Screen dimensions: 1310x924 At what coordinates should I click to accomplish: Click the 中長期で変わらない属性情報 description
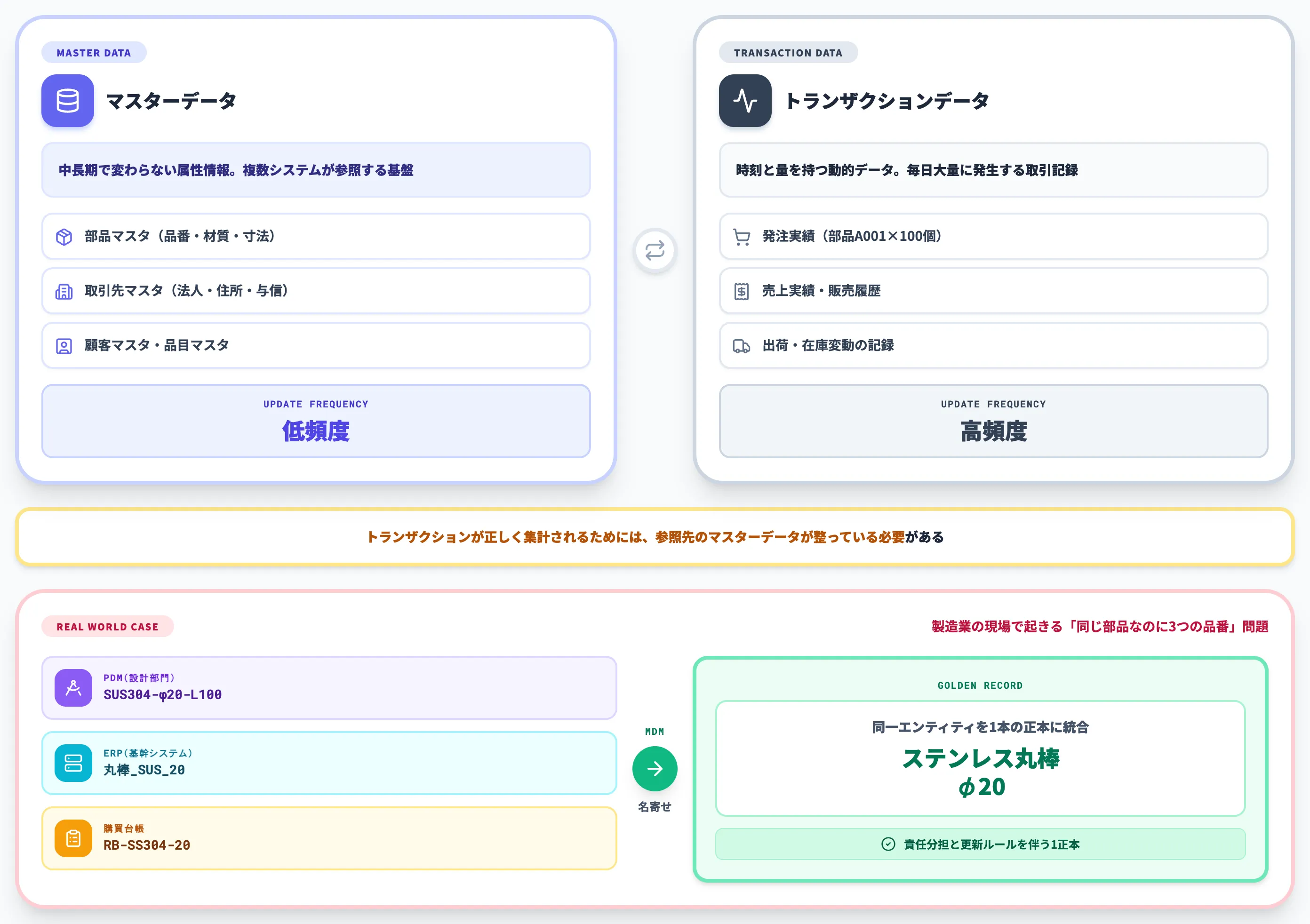click(236, 170)
